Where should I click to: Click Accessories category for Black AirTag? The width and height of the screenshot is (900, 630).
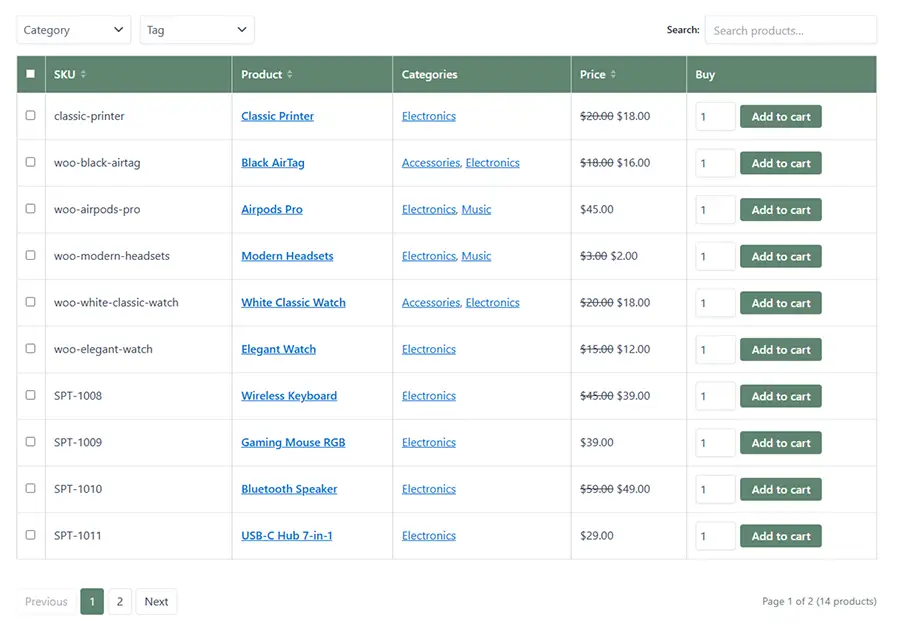pos(431,163)
